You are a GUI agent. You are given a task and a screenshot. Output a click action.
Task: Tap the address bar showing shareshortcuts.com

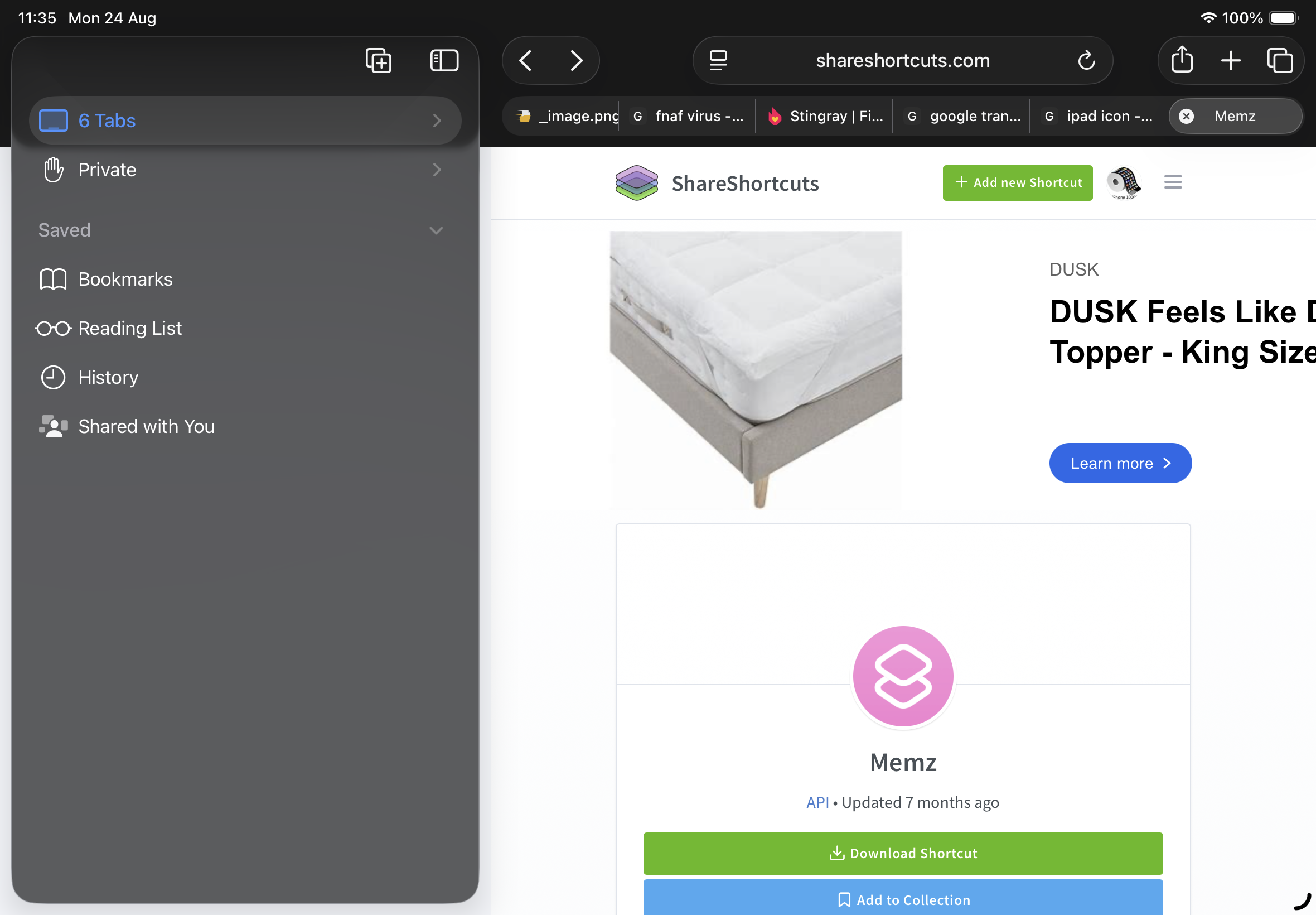[x=902, y=60]
